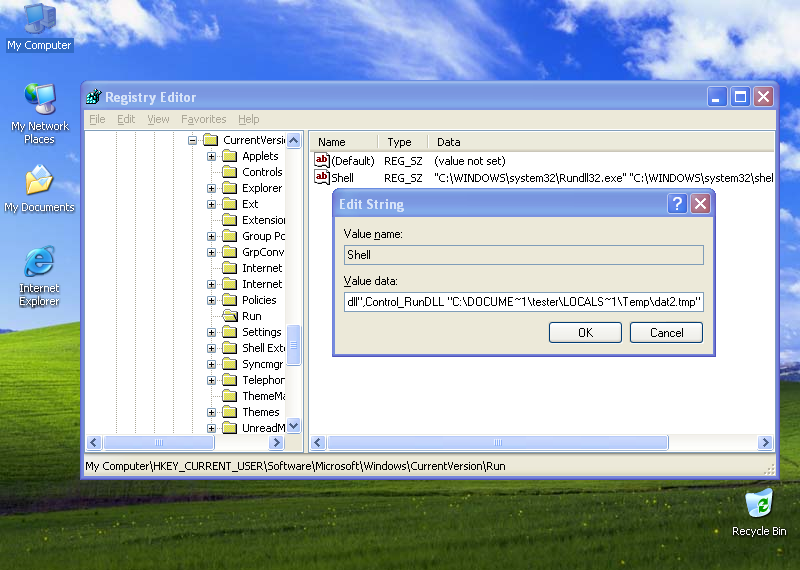Screen dimensions: 800x570
Task: Select the Policies folder icon
Action: (230, 300)
